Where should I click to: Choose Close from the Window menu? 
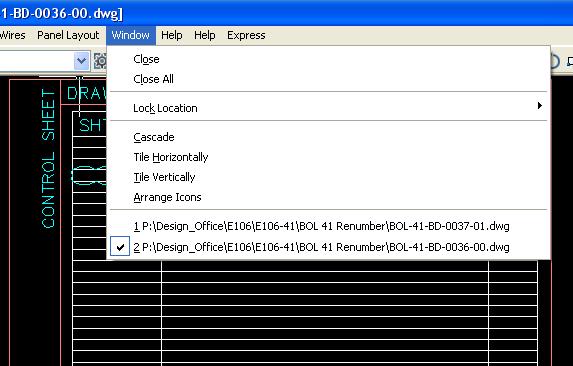pos(329,59)
